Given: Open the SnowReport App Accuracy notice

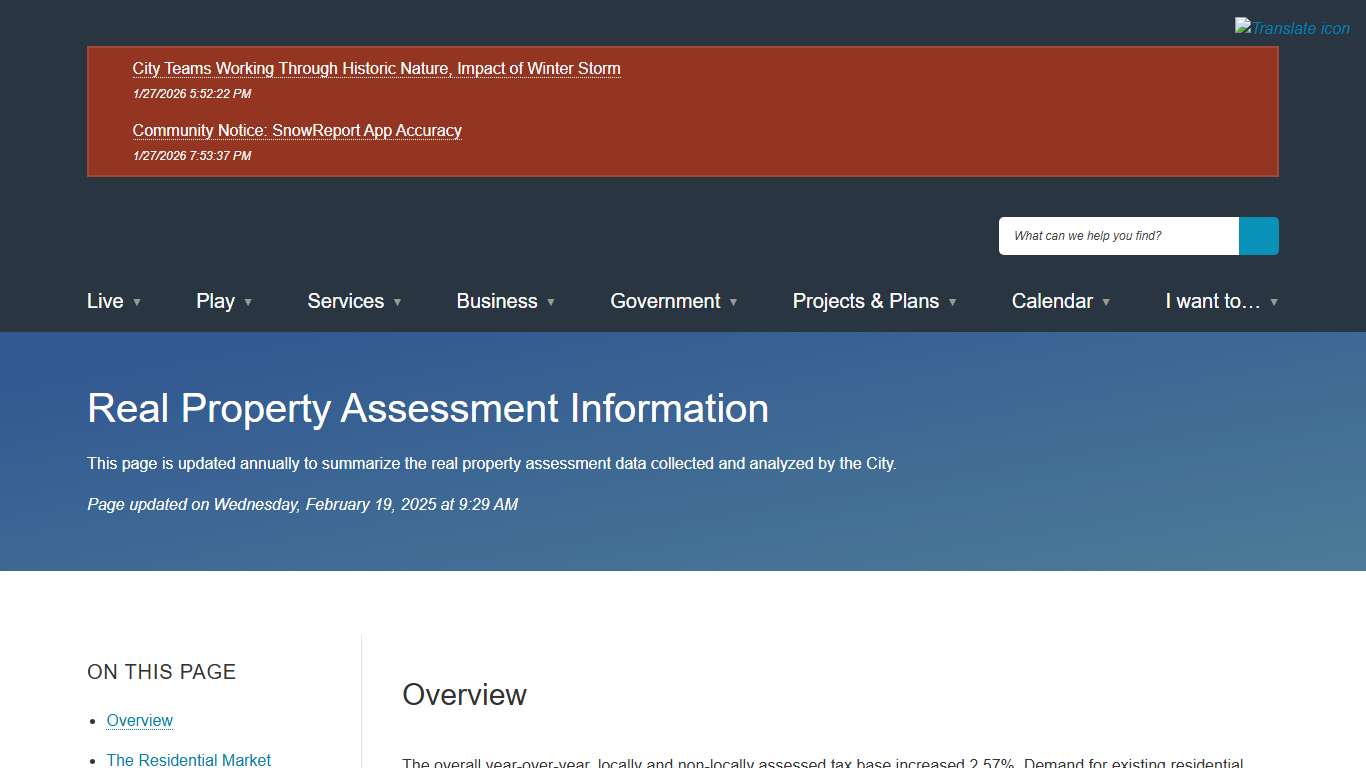Looking at the screenshot, I should (297, 130).
